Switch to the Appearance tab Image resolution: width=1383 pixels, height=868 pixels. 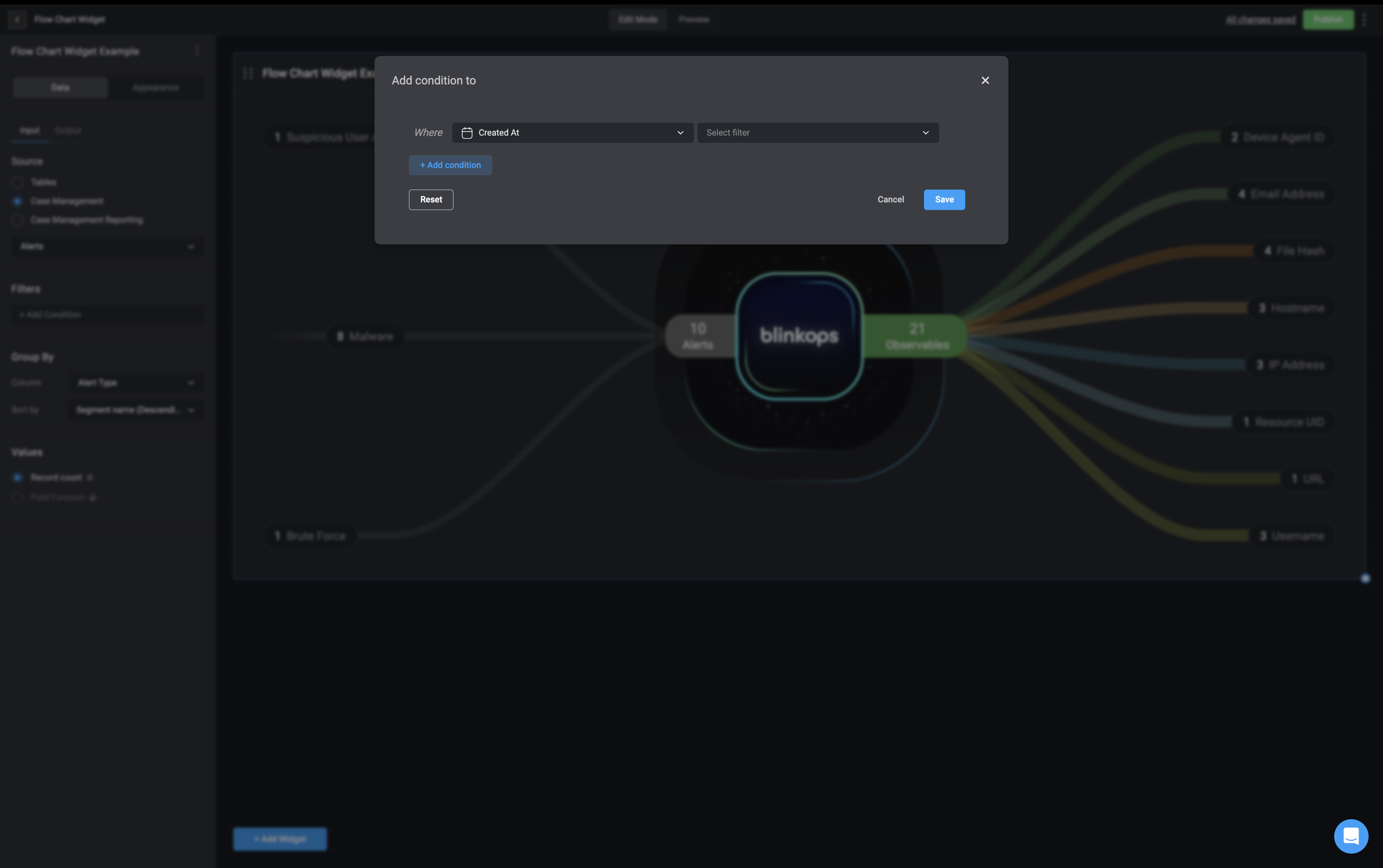pos(155,88)
